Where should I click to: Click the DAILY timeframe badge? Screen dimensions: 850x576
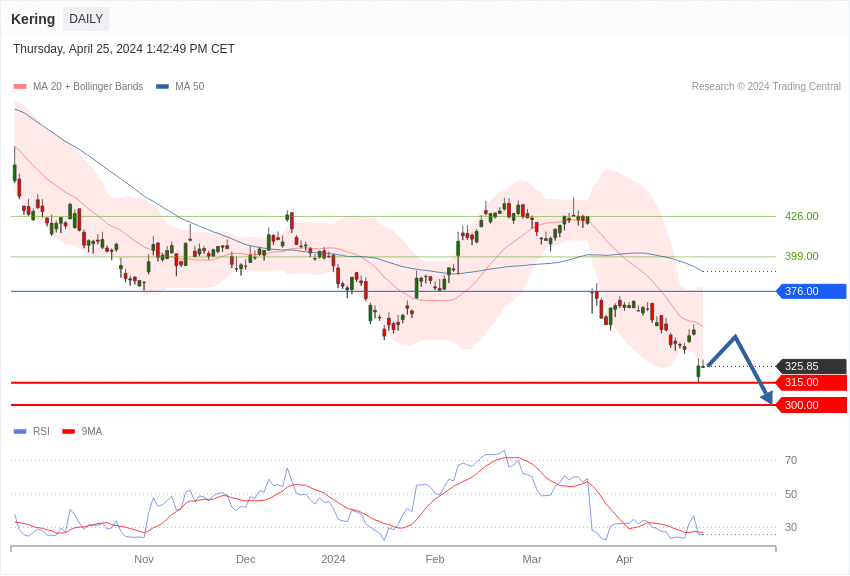point(86,19)
